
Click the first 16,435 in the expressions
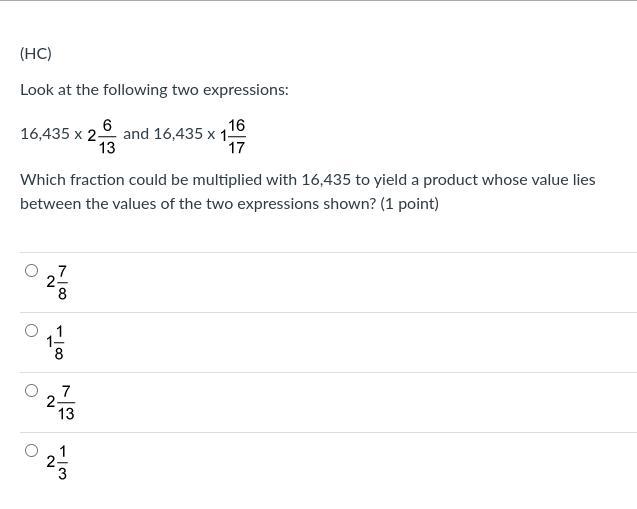pyautogui.click(x=45, y=134)
